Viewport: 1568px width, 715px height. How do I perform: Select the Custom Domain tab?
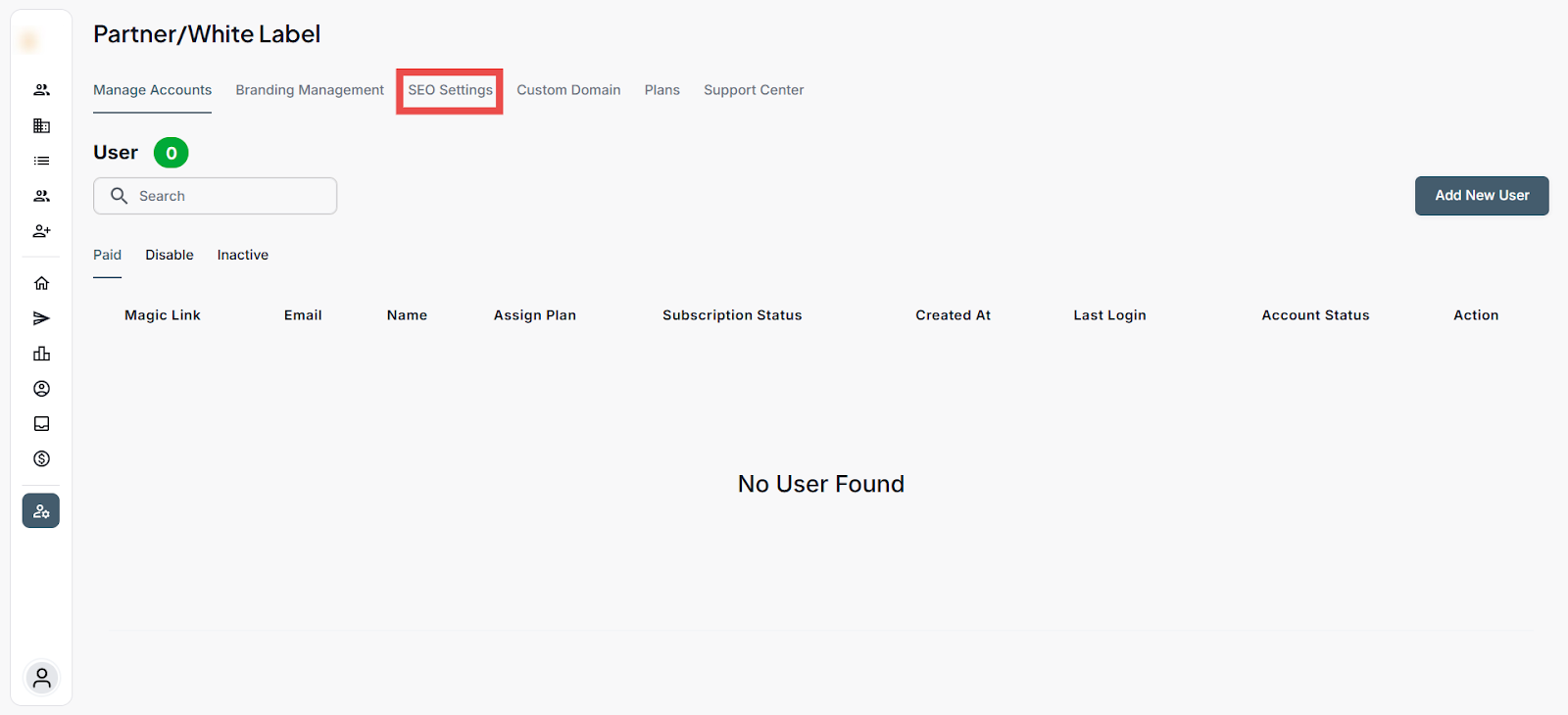click(x=568, y=90)
